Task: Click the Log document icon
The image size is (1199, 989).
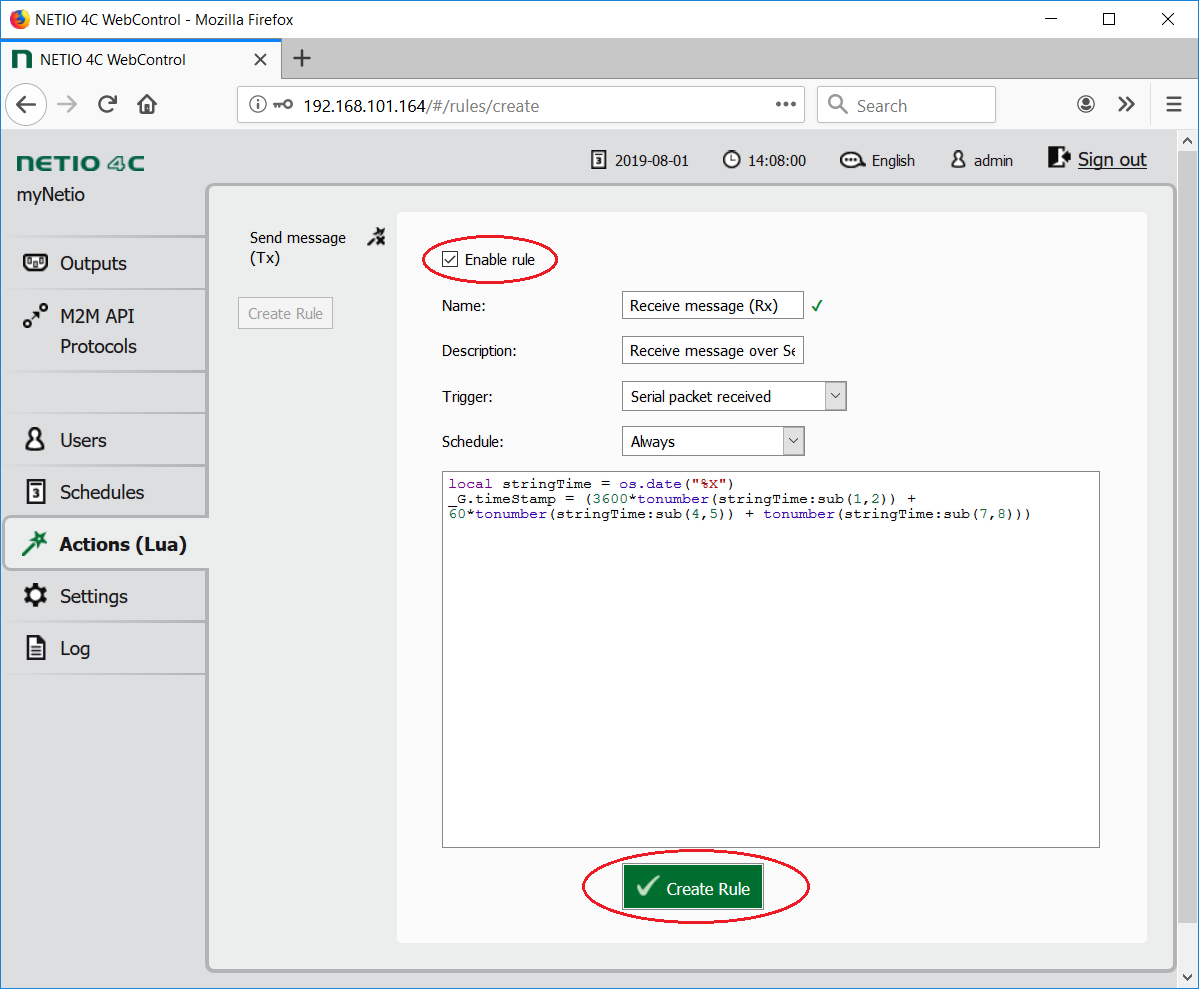Action: 36,647
